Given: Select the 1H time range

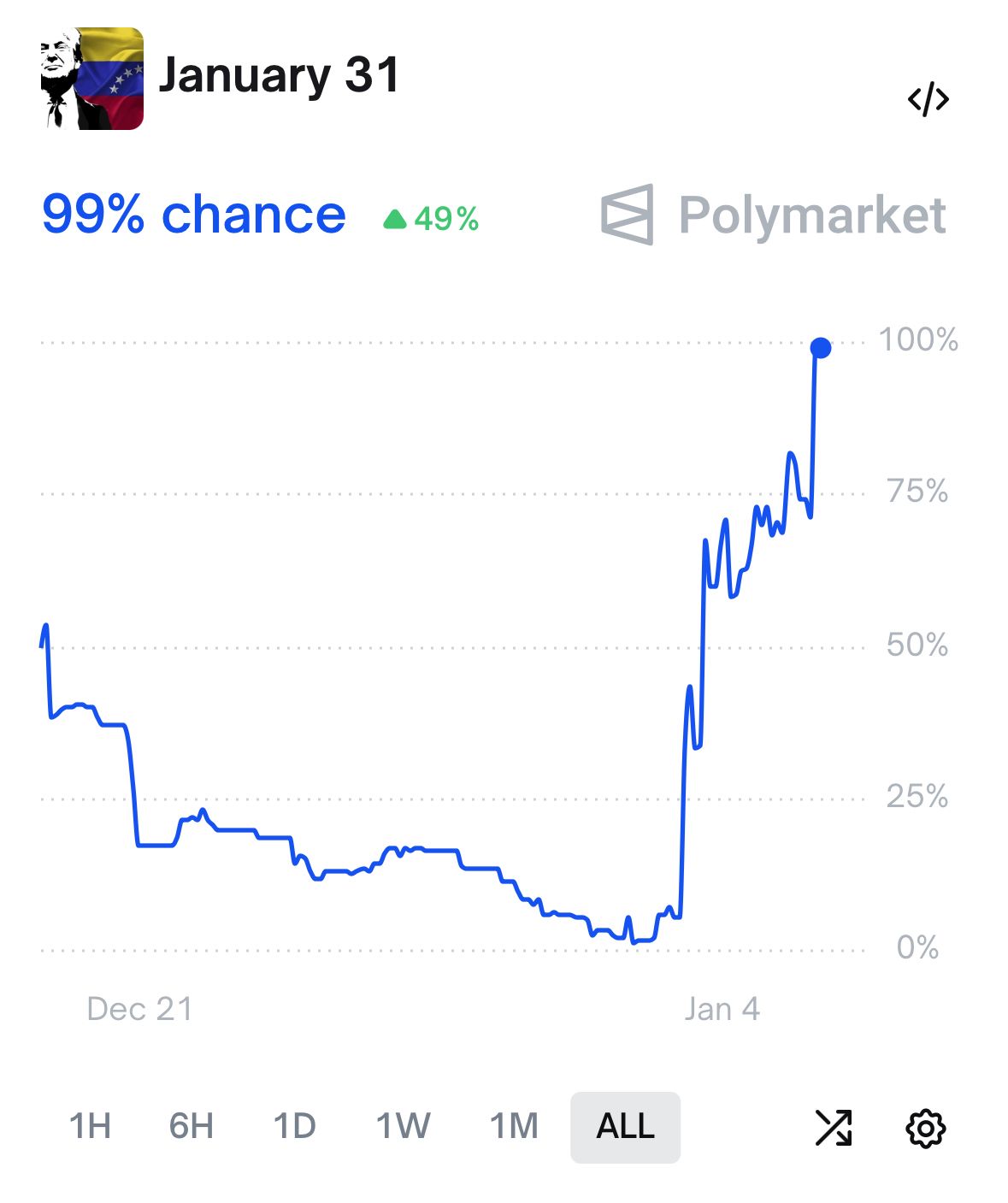Looking at the screenshot, I should (x=90, y=1126).
